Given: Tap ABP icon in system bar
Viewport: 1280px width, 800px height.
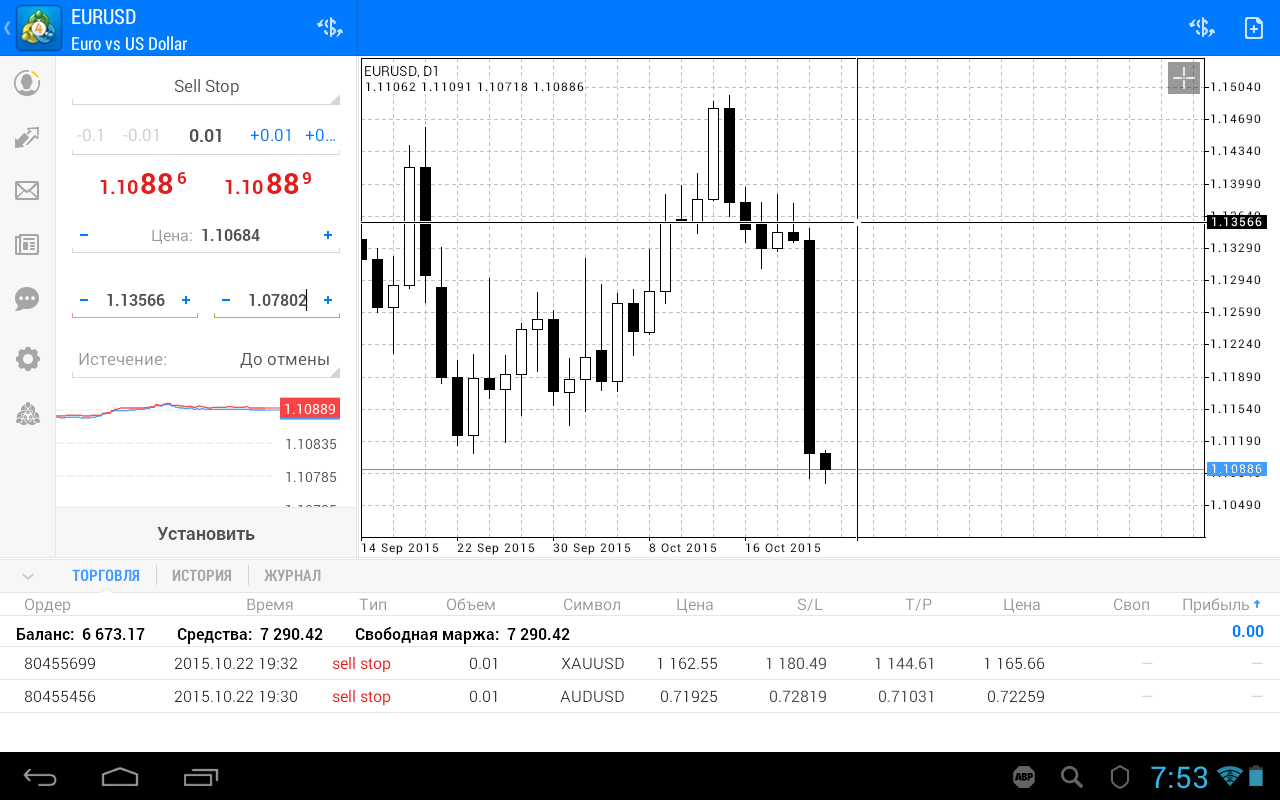Looking at the screenshot, I should coord(1024,776).
